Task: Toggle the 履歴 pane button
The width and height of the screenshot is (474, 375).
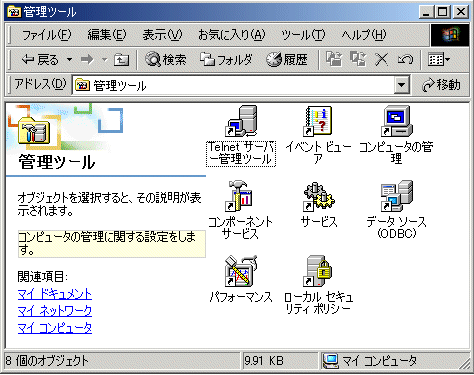Action: click(287, 60)
